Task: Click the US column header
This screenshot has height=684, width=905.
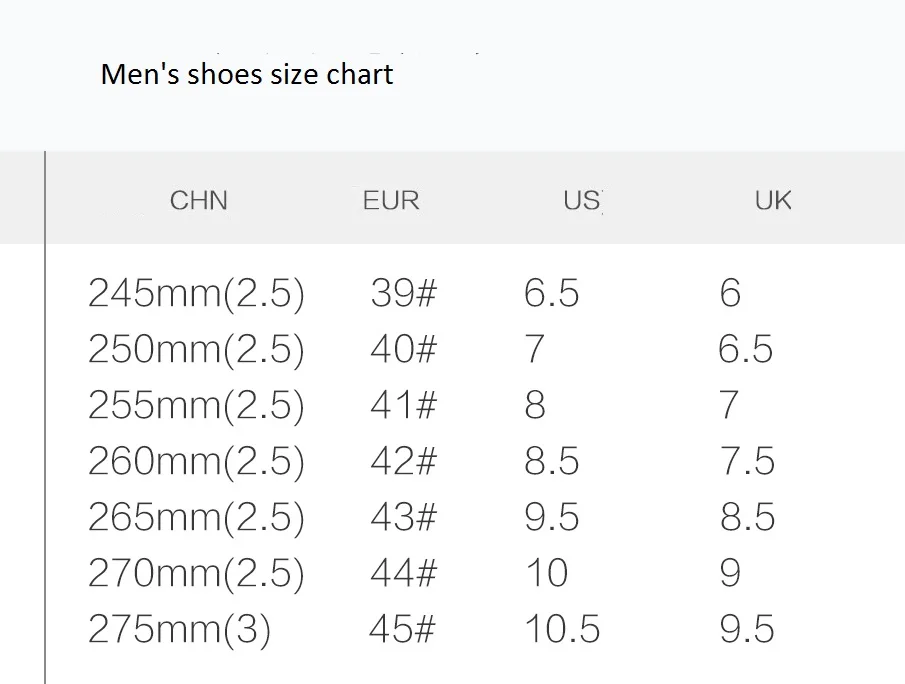Action: (582, 201)
